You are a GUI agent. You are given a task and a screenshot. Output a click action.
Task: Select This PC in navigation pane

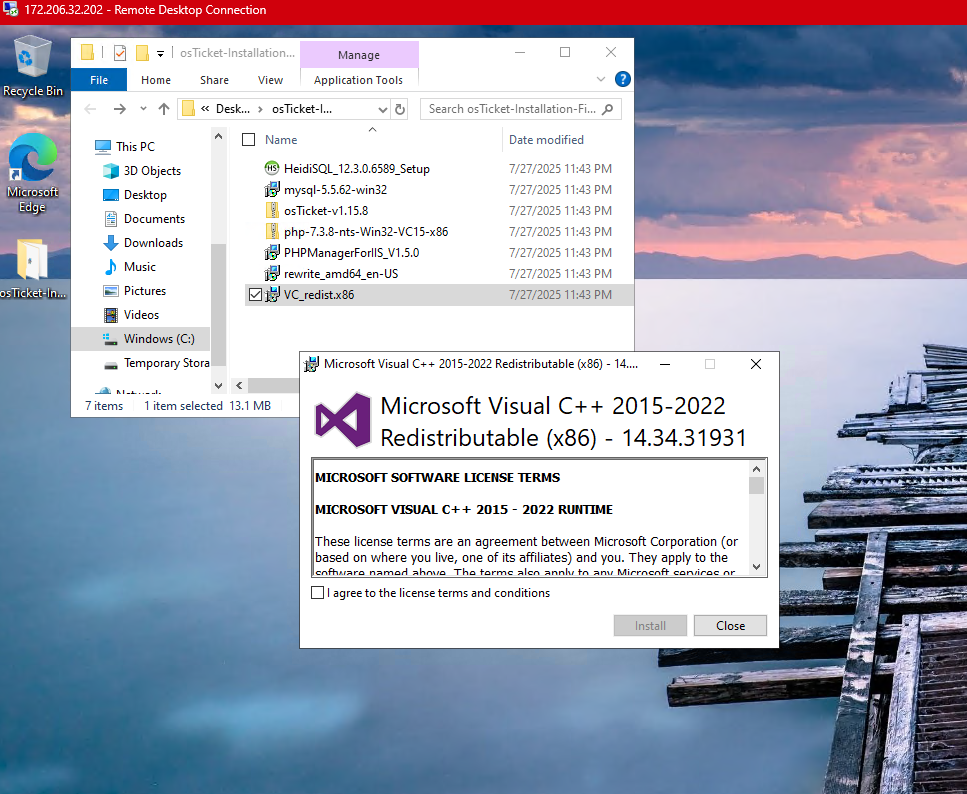pyautogui.click(x=135, y=147)
